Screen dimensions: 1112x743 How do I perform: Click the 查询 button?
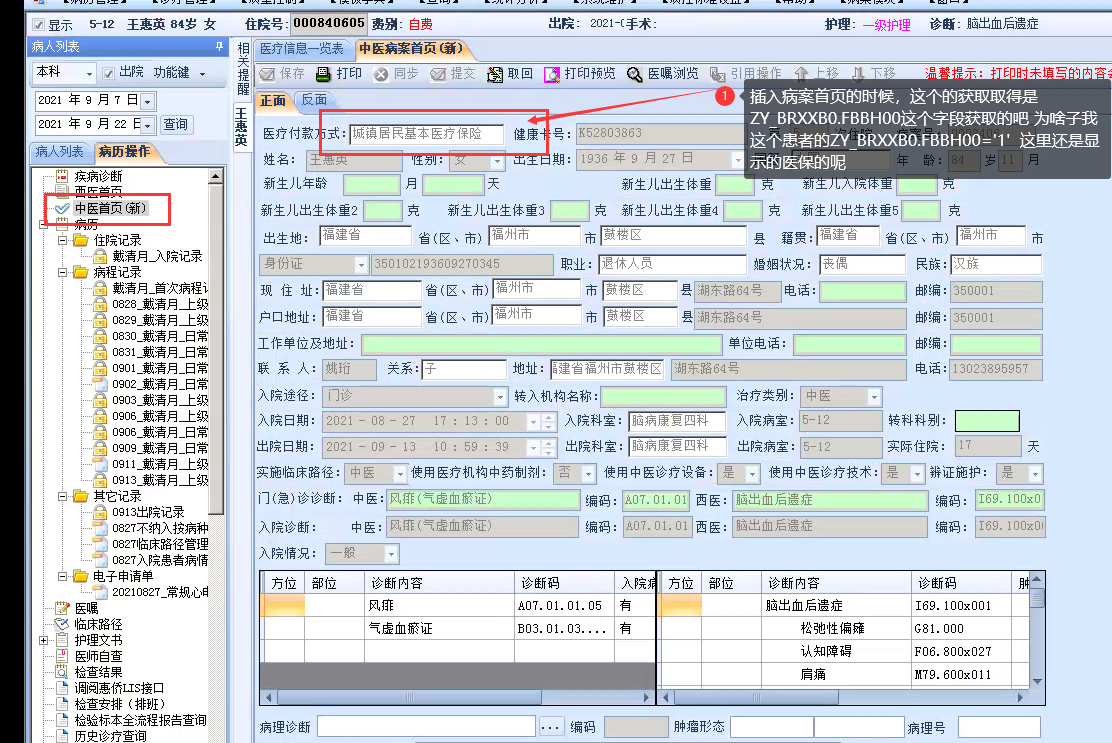(175, 125)
